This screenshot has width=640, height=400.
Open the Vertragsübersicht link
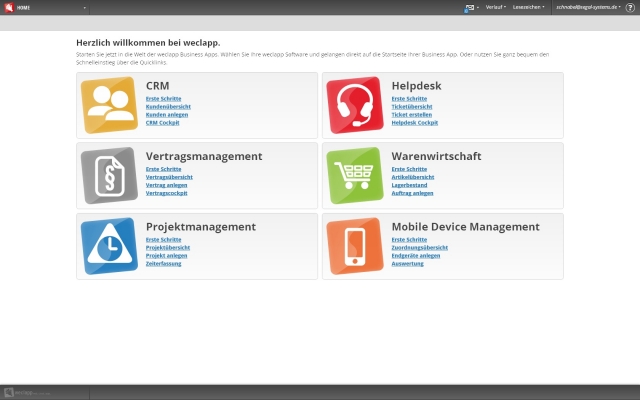[x=169, y=177]
